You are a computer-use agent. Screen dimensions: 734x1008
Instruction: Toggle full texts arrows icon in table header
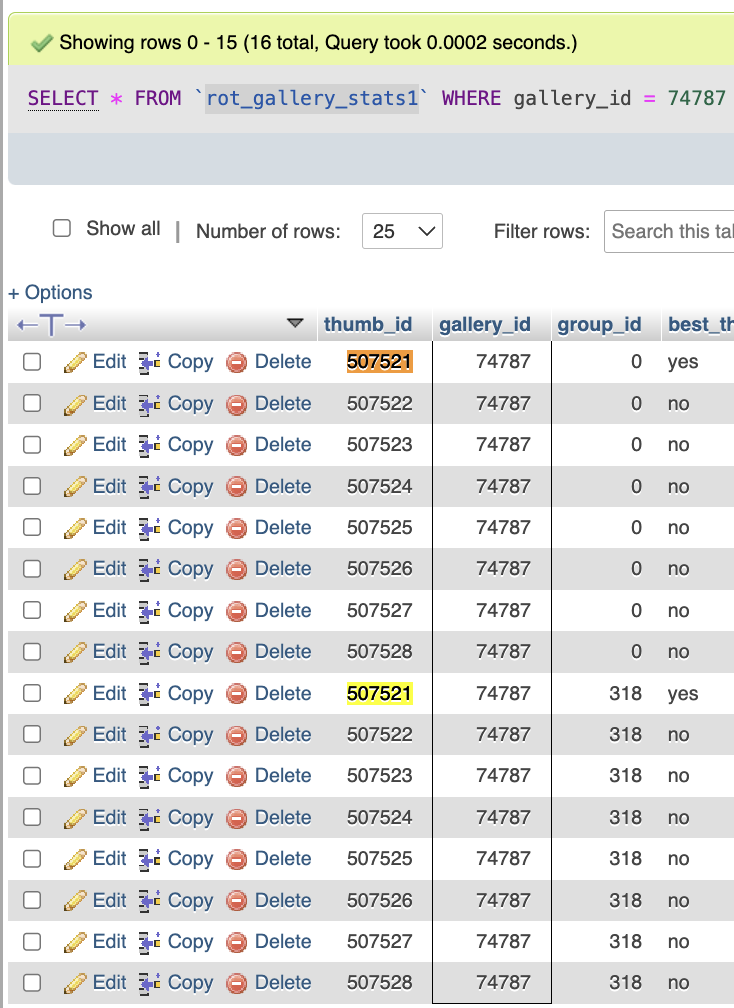click(x=51, y=325)
